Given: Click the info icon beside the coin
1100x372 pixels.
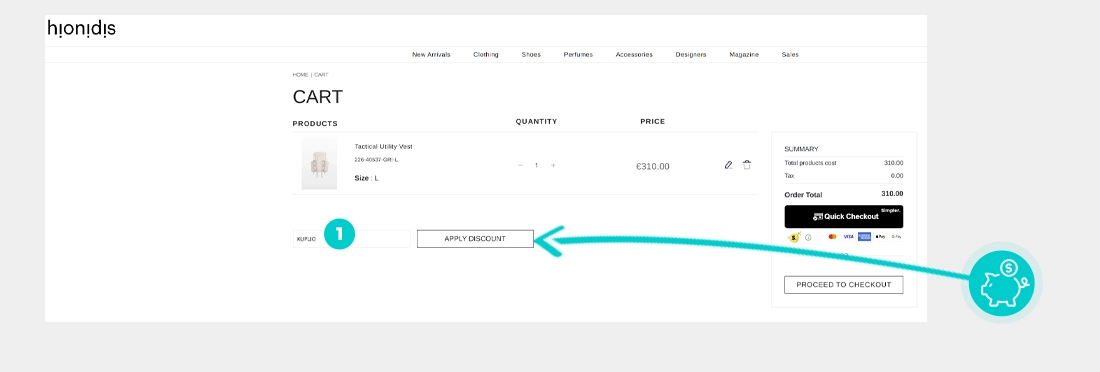Looking at the screenshot, I should (808, 237).
